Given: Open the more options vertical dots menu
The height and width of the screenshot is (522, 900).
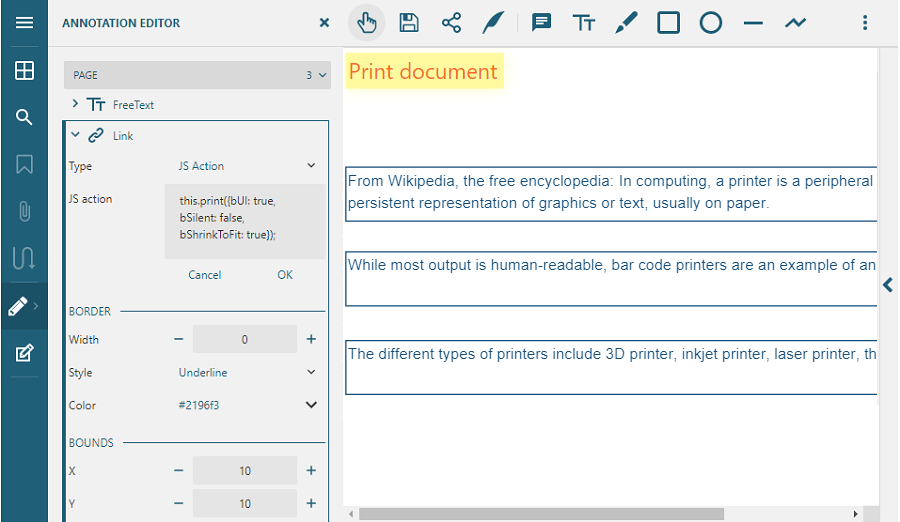Looking at the screenshot, I should pyautogui.click(x=865, y=23).
